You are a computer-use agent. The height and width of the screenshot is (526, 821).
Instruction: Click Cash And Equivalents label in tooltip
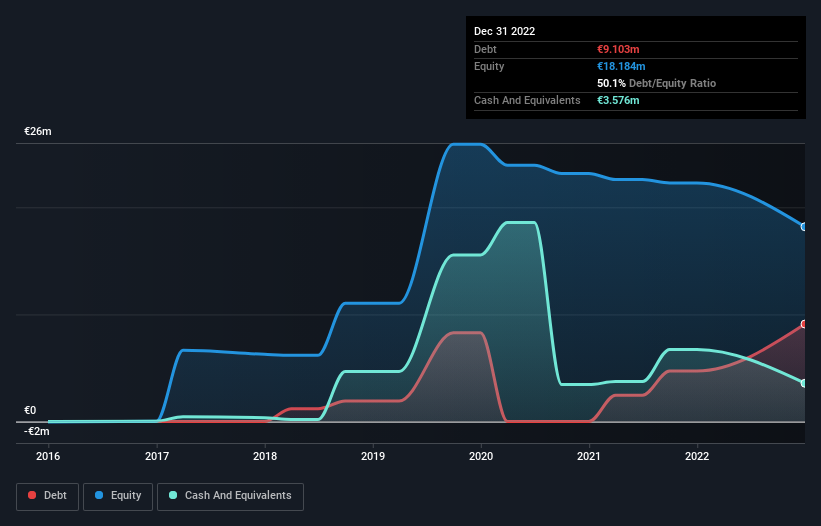[527, 100]
